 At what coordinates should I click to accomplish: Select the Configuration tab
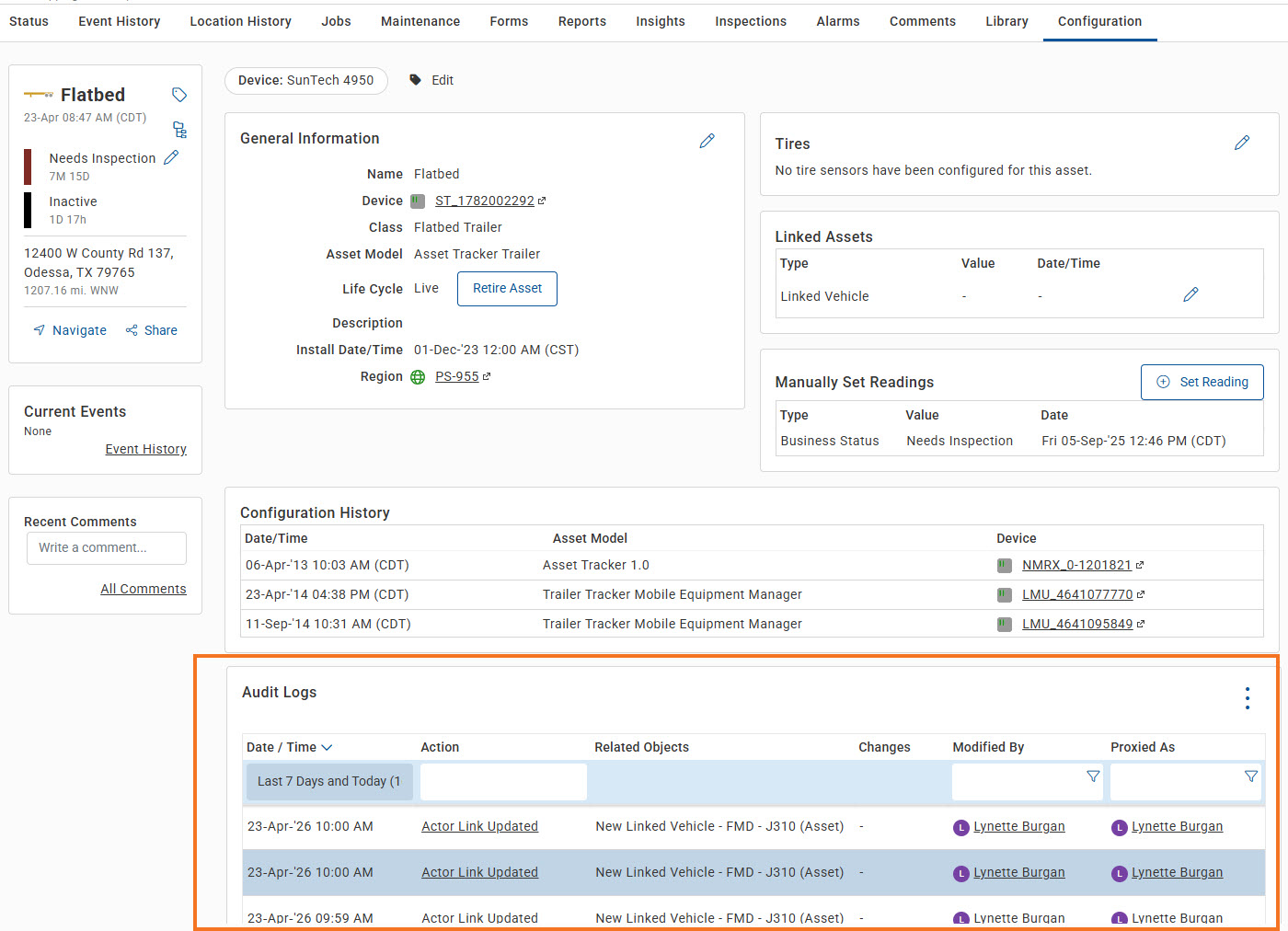[x=1099, y=21]
